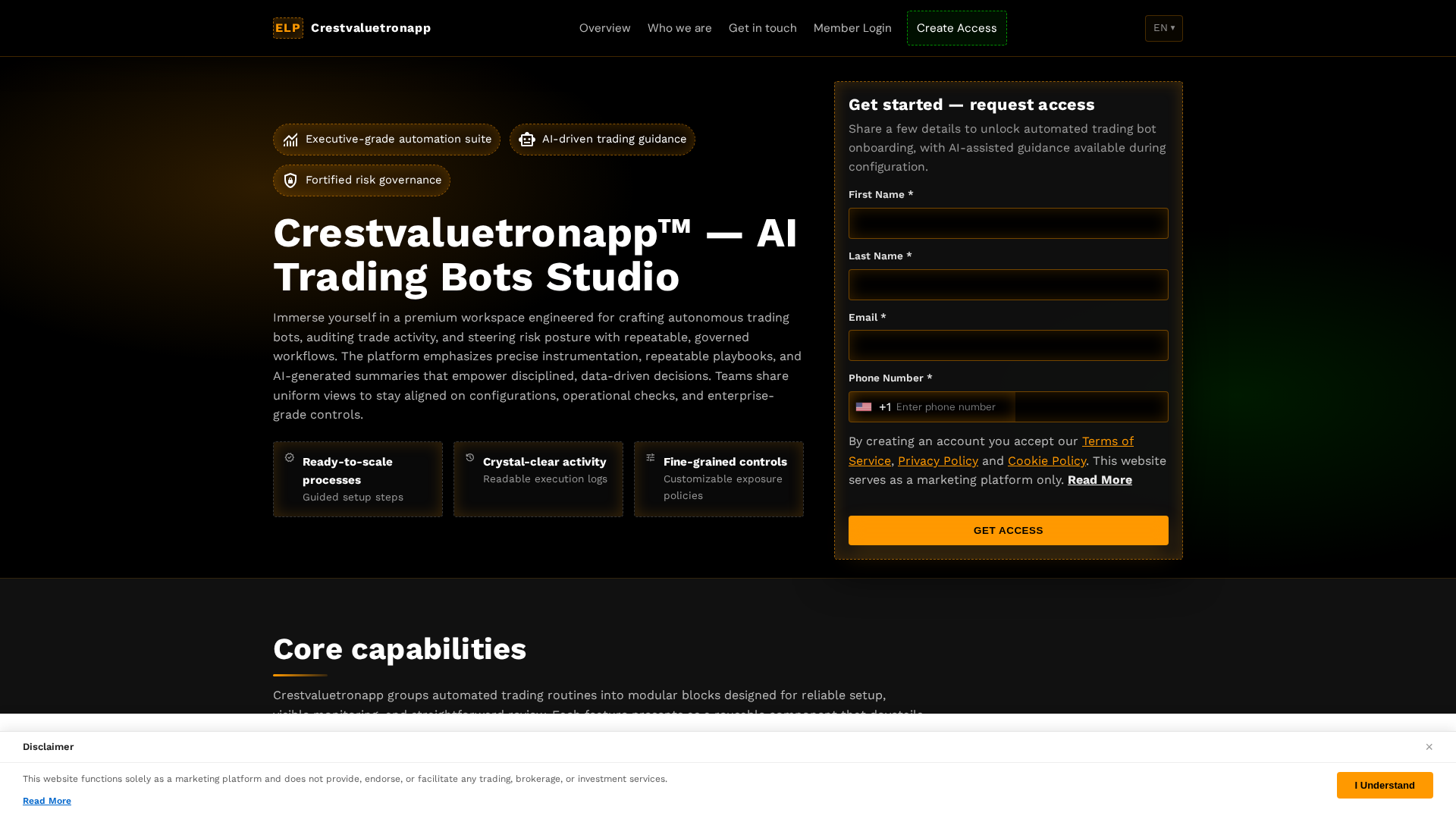Click into the Email field
The image size is (1456, 819).
coord(1009,346)
